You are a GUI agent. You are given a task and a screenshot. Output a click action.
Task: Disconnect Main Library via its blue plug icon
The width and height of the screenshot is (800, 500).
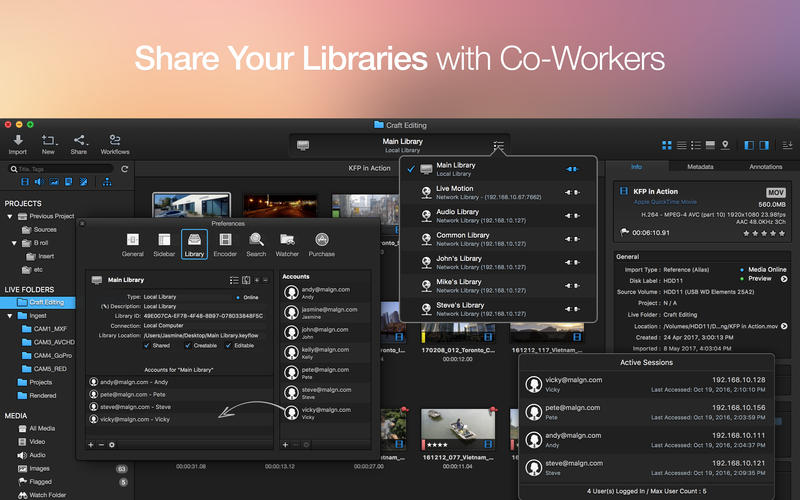pyautogui.click(x=572, y=169)
